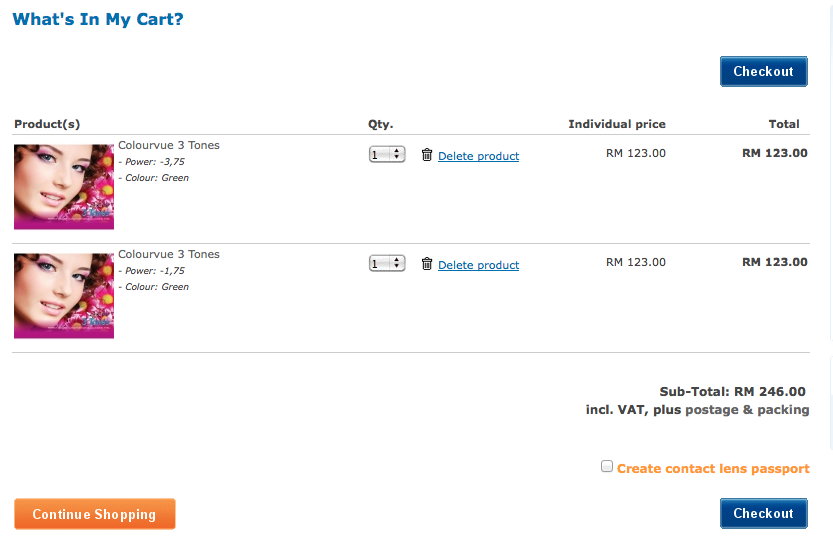This screenshot has height=554, width=833.
Task: Open the postage & packing link
Action: 747,410
